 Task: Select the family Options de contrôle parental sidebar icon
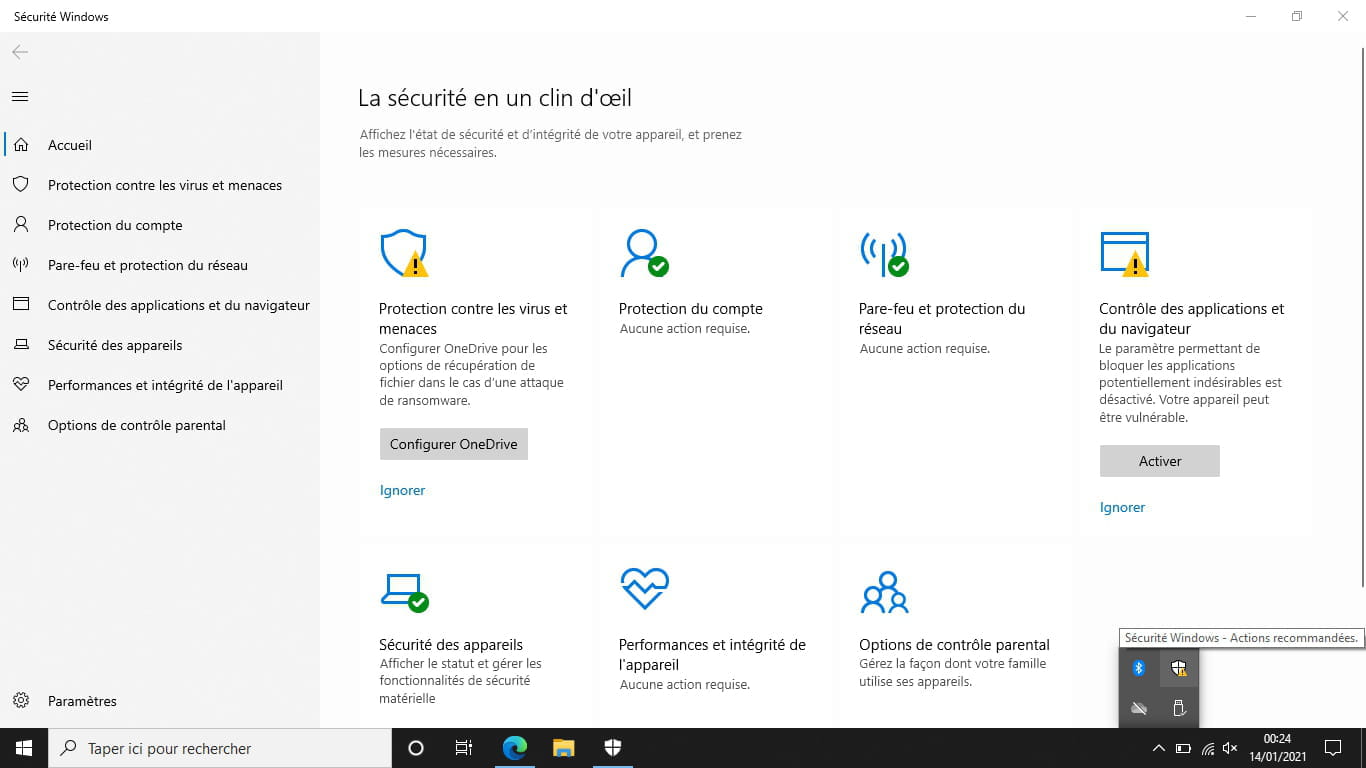point(20,425)
